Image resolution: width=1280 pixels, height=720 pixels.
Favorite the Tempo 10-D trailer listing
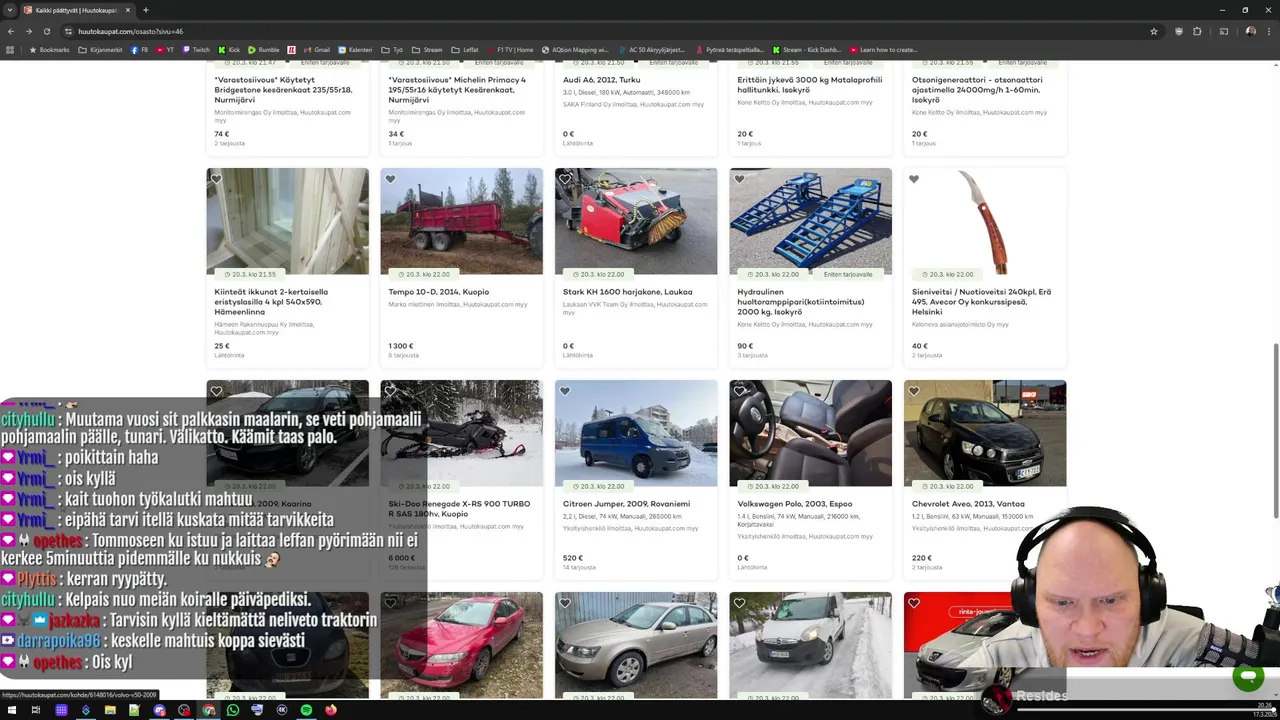coord(391,179)
